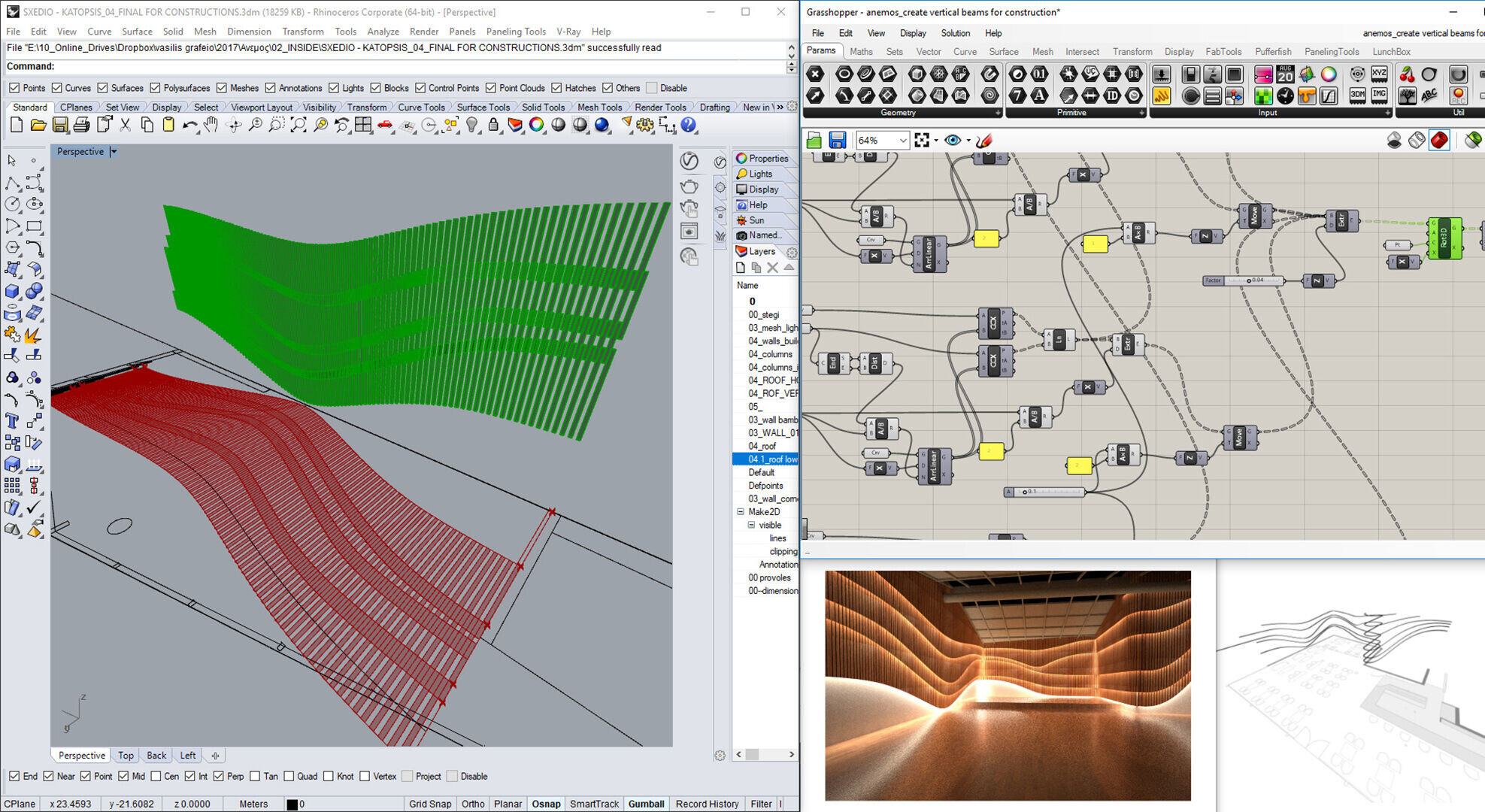This screenshot has width=1485, height=812.
Task: Show more Rhino toolbar tabs chevron
Action: click(x=780, y=107)
